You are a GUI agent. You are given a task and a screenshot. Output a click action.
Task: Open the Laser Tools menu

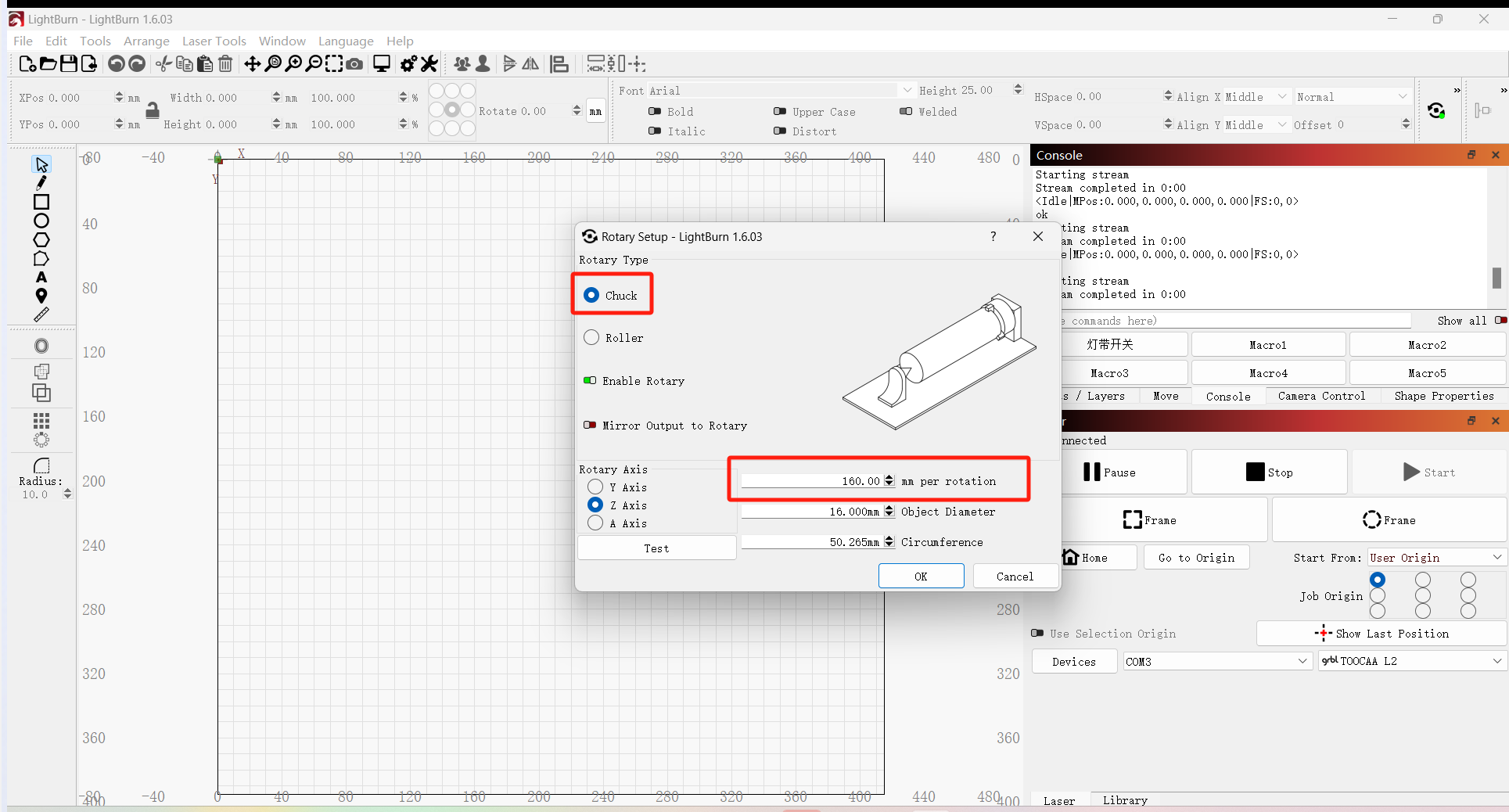(214, 41)
